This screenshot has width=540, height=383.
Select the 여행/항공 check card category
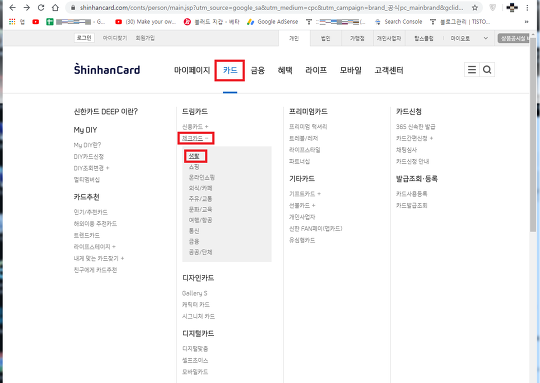200,220
